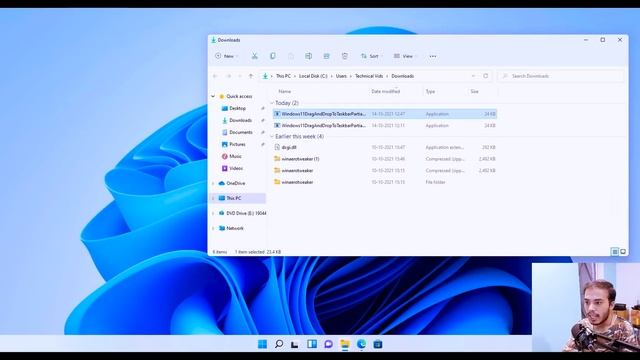The width and height of the screenshot is (640, 360).
Task: Open the View layout menu
Action: (405, 56)
